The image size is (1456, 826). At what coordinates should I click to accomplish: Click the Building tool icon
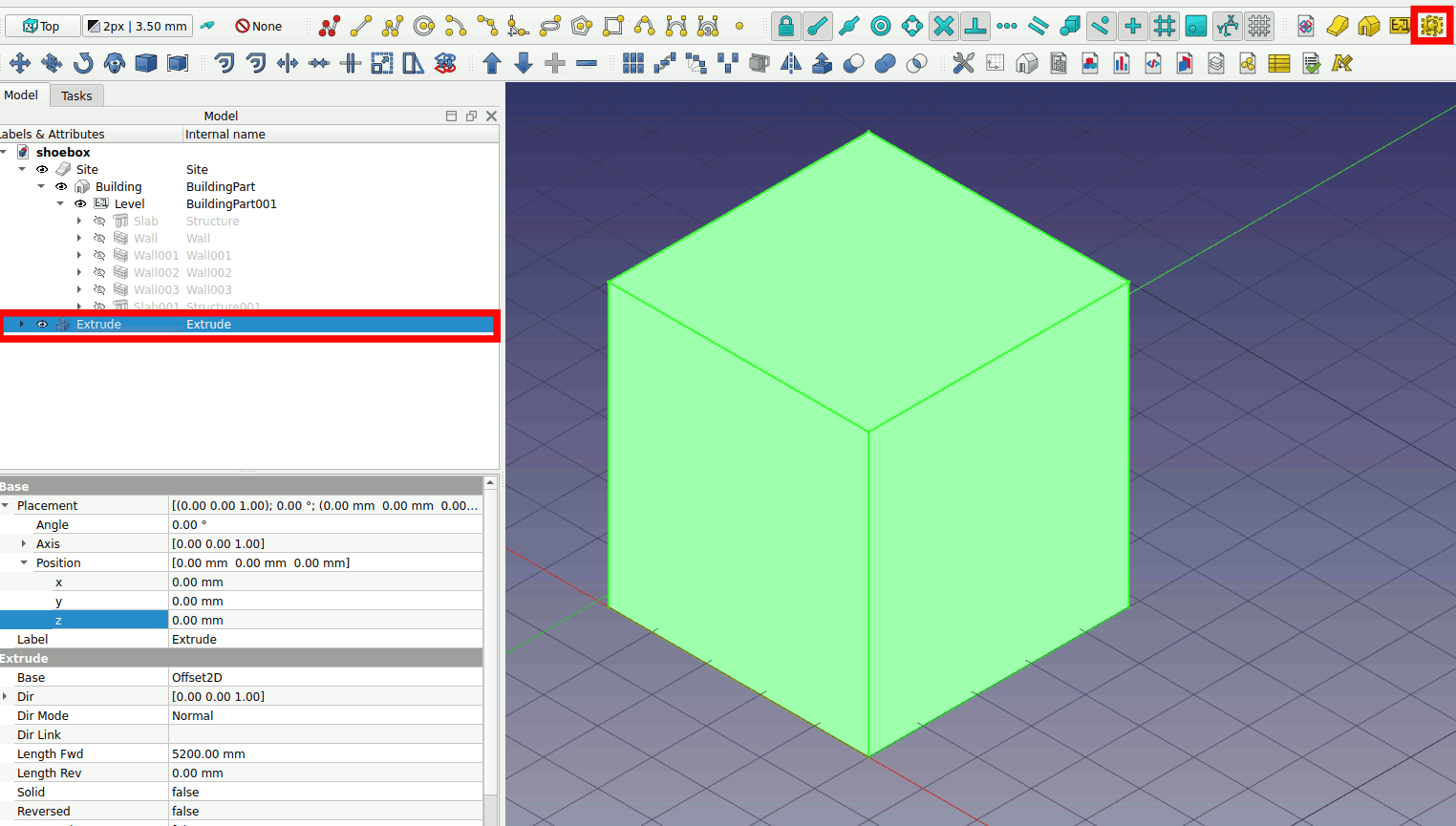(1368, 27)
